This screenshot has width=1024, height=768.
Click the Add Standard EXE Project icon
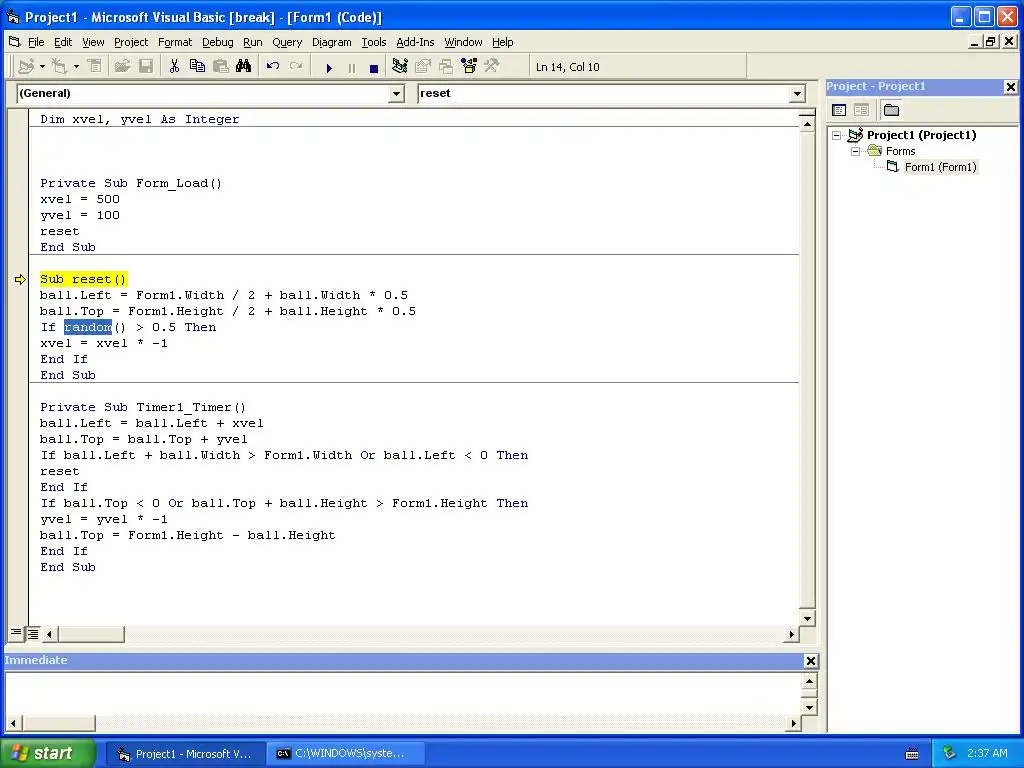[x=26, y=67]
